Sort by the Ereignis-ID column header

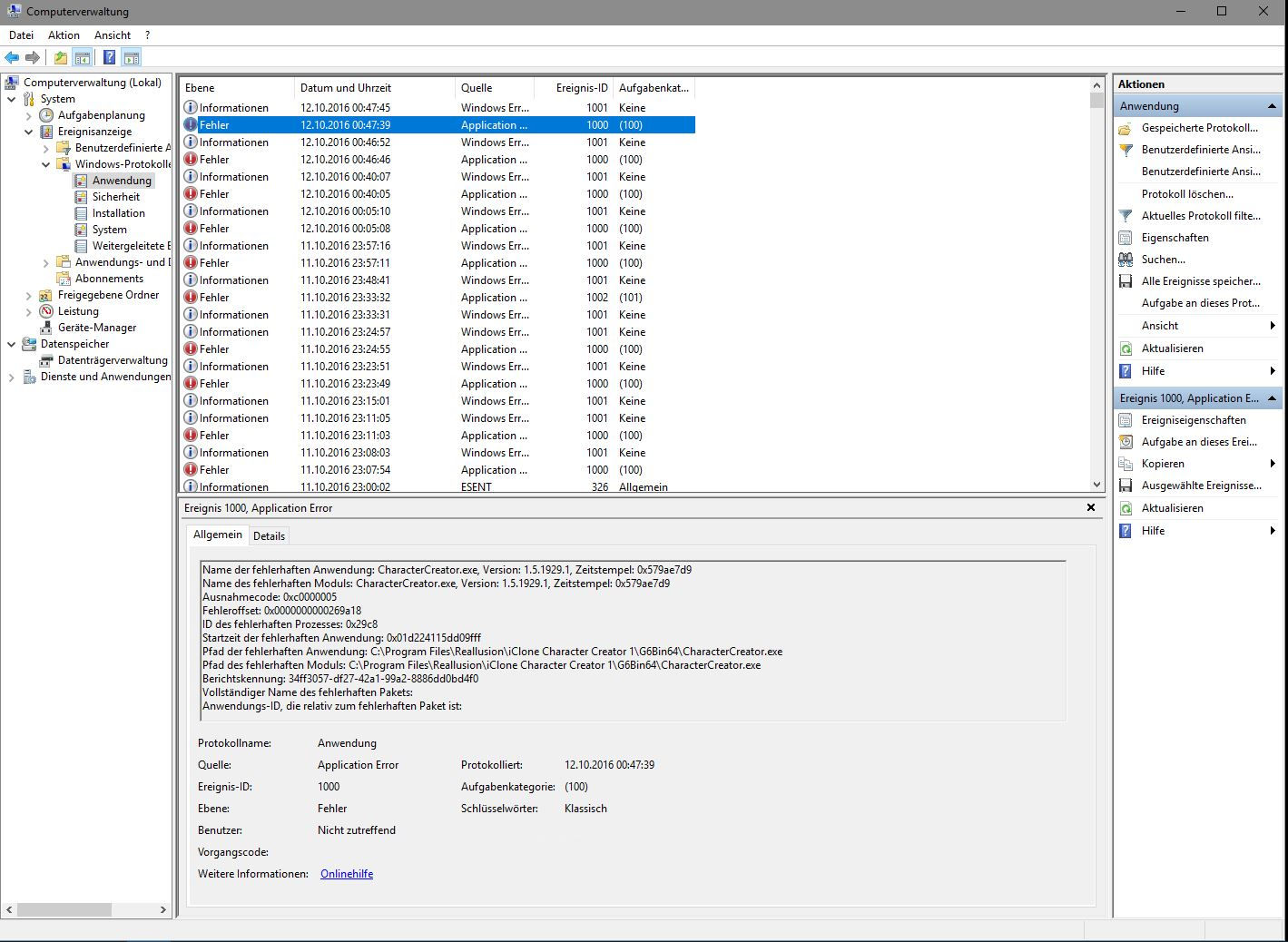pyautogui.click(x=572, y=88)
